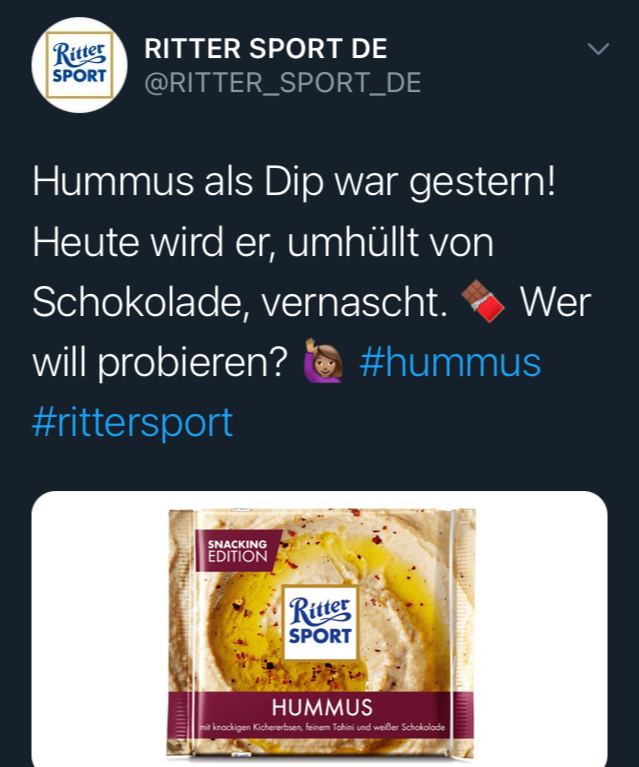The width and height of the screenshot is (639, 767).
Task: Open the Ritter Sport profile avatar
Action: tap(79, 65)
